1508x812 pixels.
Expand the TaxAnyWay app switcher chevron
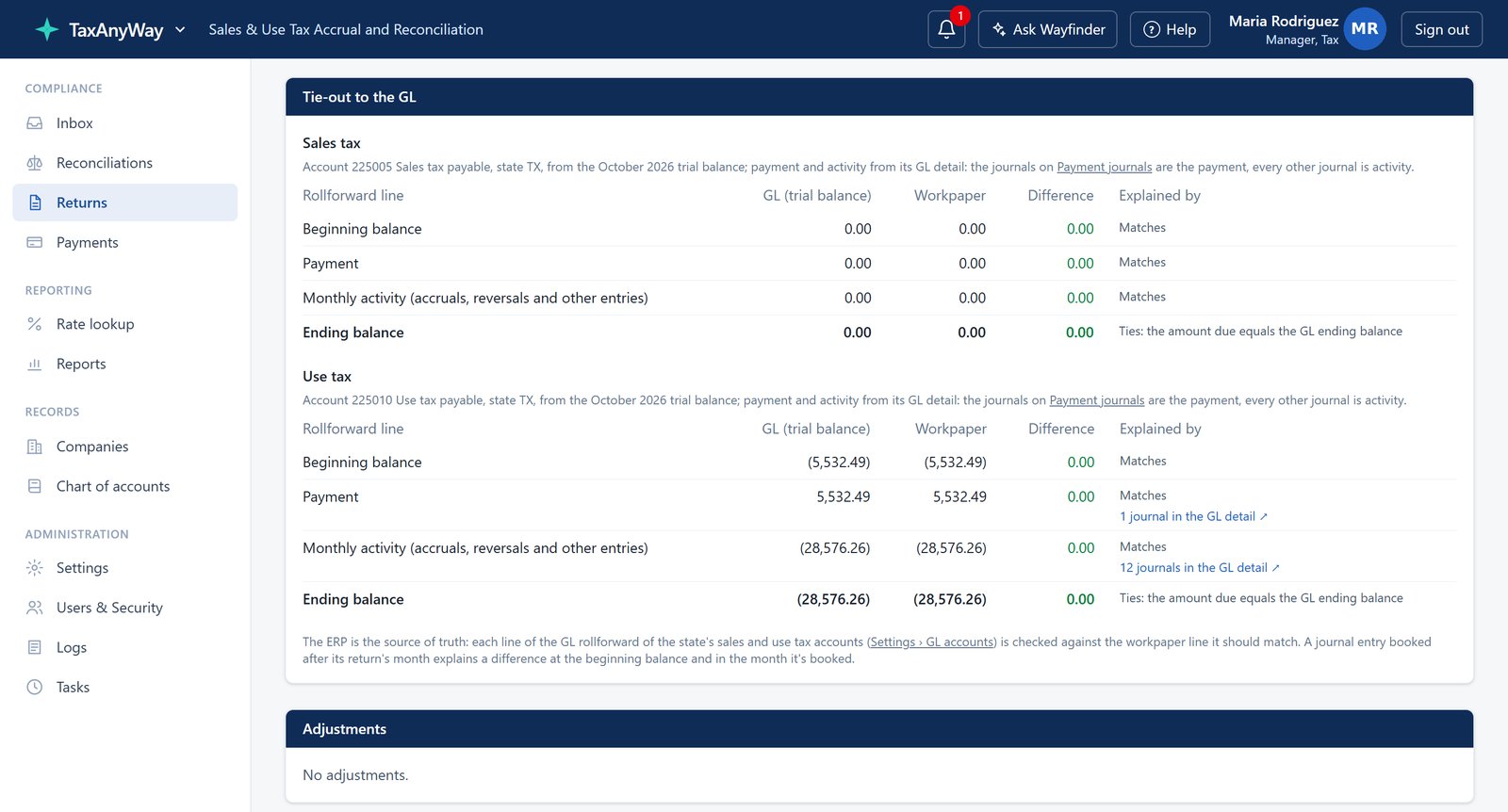pos(180,29)
